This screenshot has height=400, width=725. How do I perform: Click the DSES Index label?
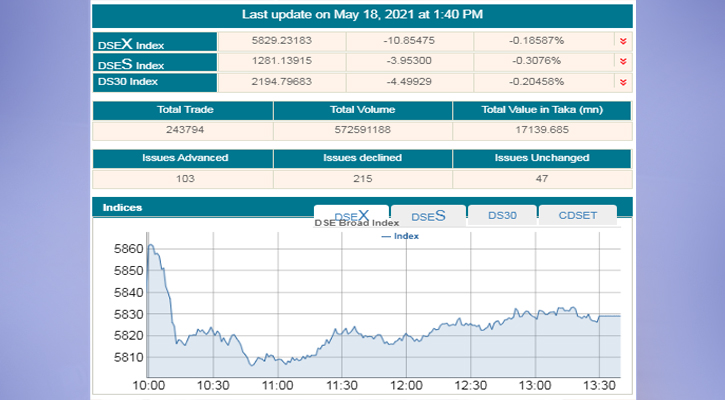131,64
